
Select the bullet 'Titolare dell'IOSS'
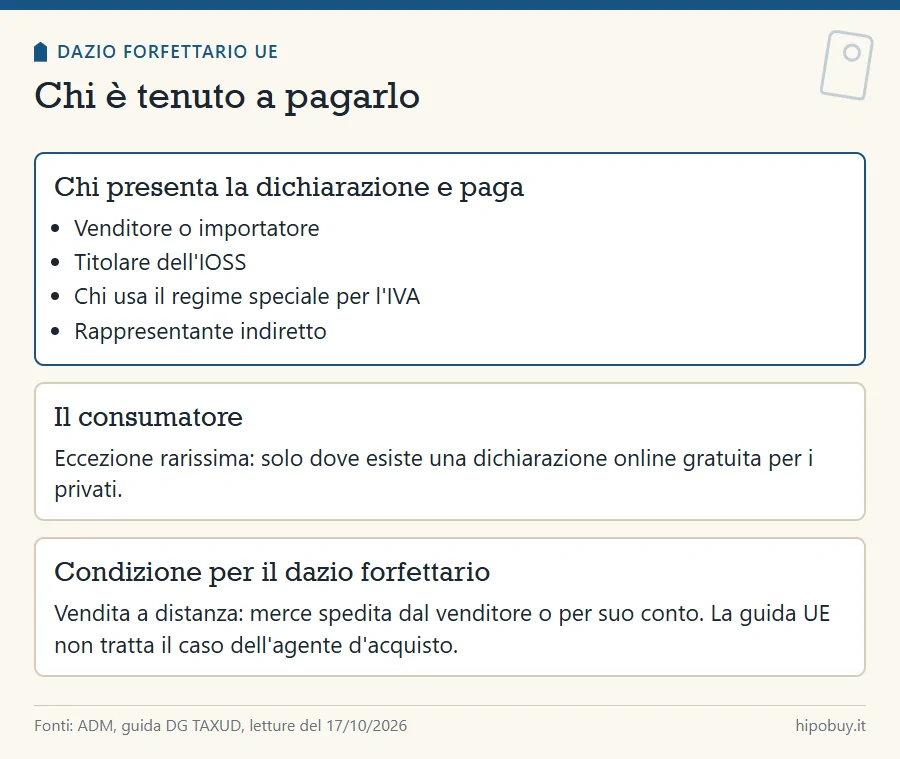[160, 262]
